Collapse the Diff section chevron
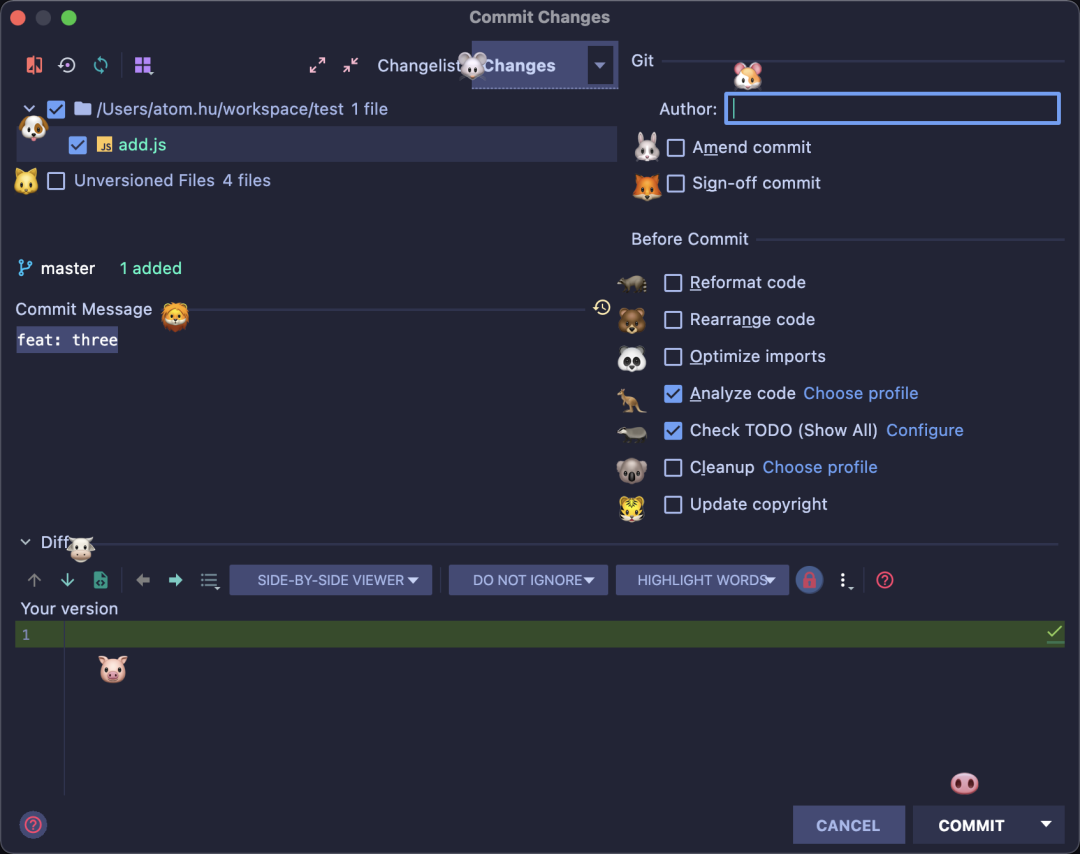Screen dimensions: 1080x854 pyautogui.click(x=25, y=542)
